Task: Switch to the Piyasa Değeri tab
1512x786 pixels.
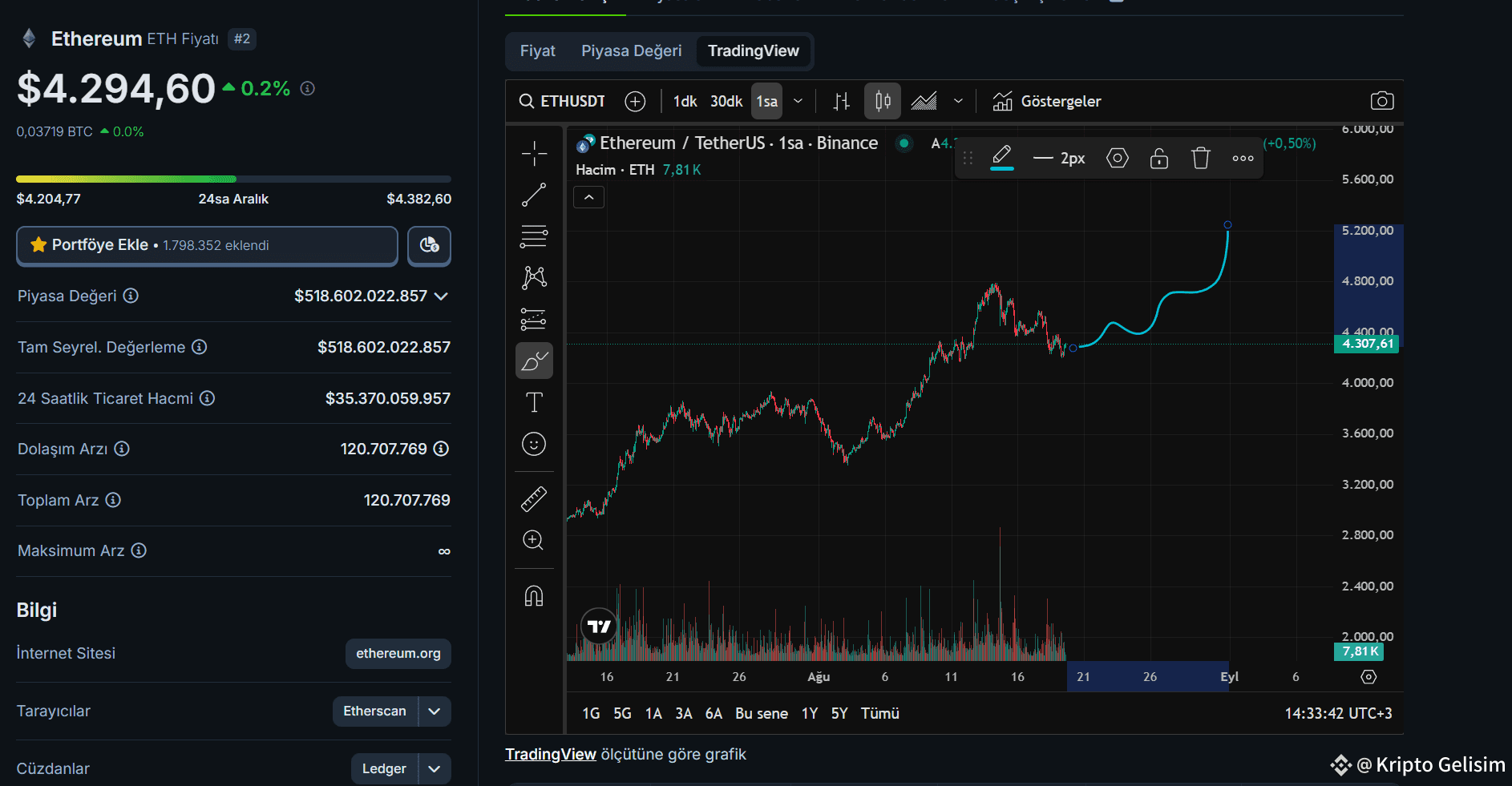Action: (632, 51)
